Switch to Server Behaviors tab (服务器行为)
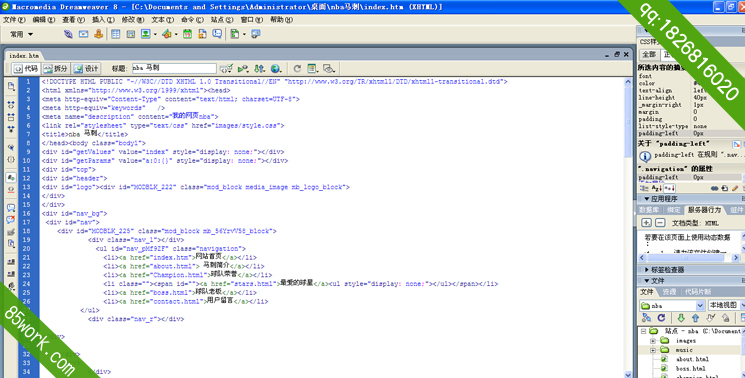This screenshot has height=378, width=745. coord(704,210)
